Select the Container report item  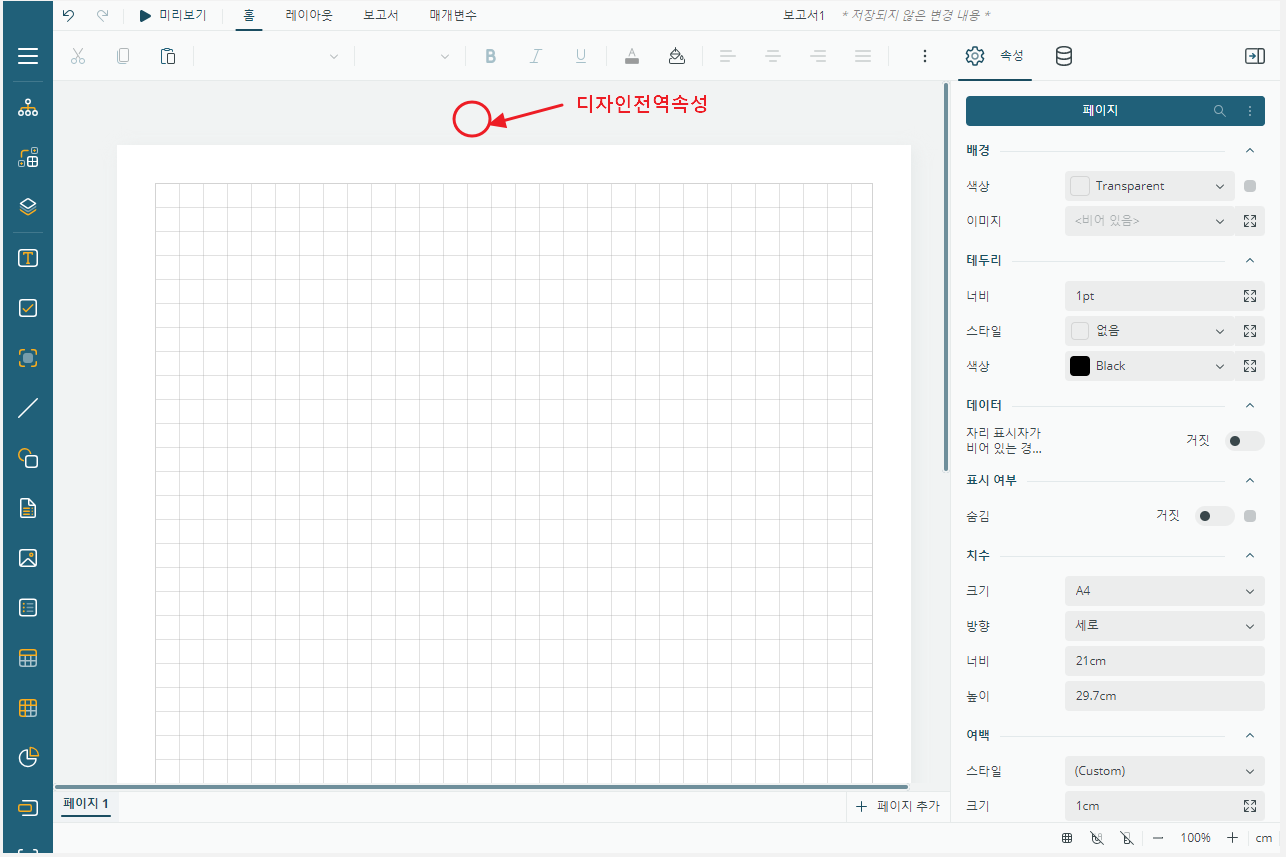tap(27, 358)
